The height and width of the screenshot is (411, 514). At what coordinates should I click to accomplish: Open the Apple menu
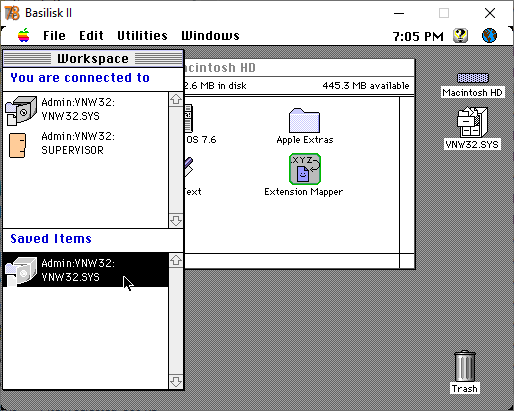24,35
